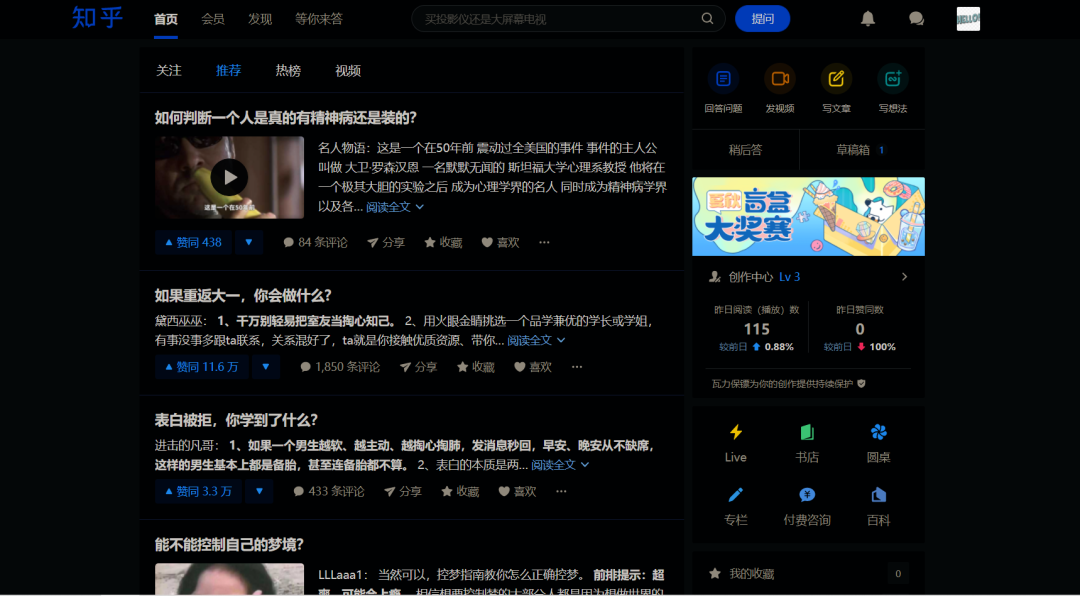This screenshot has width=1080, height=596.
Task: Open the 会员 navigation tab
Action: tap(213, 19)
